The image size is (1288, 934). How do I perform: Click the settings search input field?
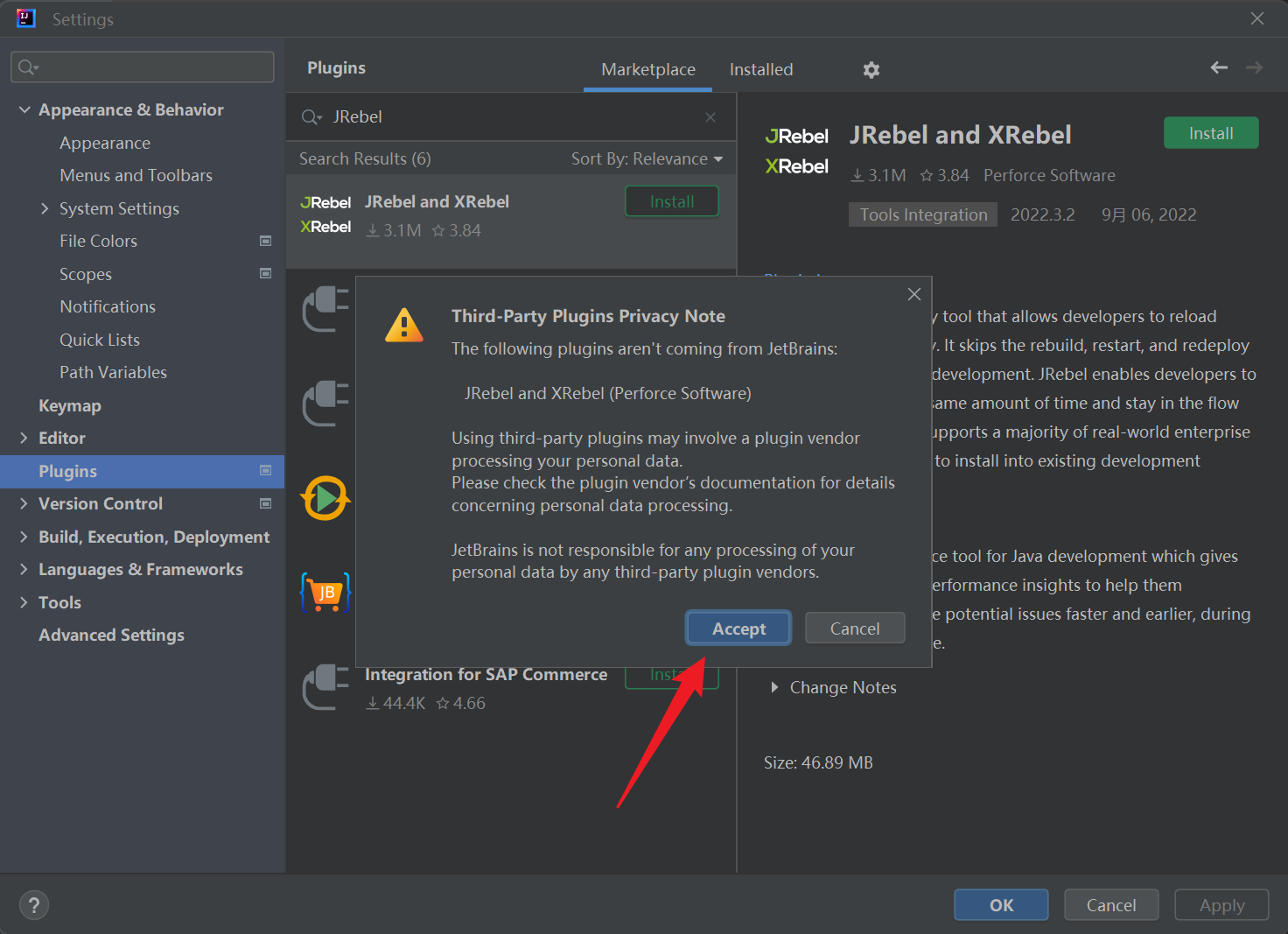142,67
